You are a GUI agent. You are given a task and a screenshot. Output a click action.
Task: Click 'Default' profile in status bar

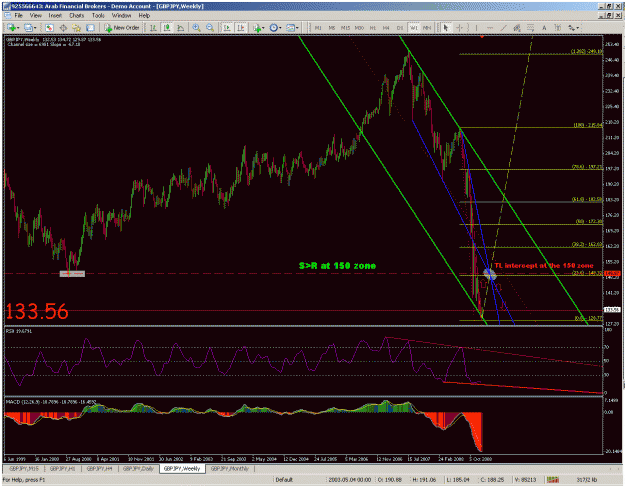(x=284, y=480)
